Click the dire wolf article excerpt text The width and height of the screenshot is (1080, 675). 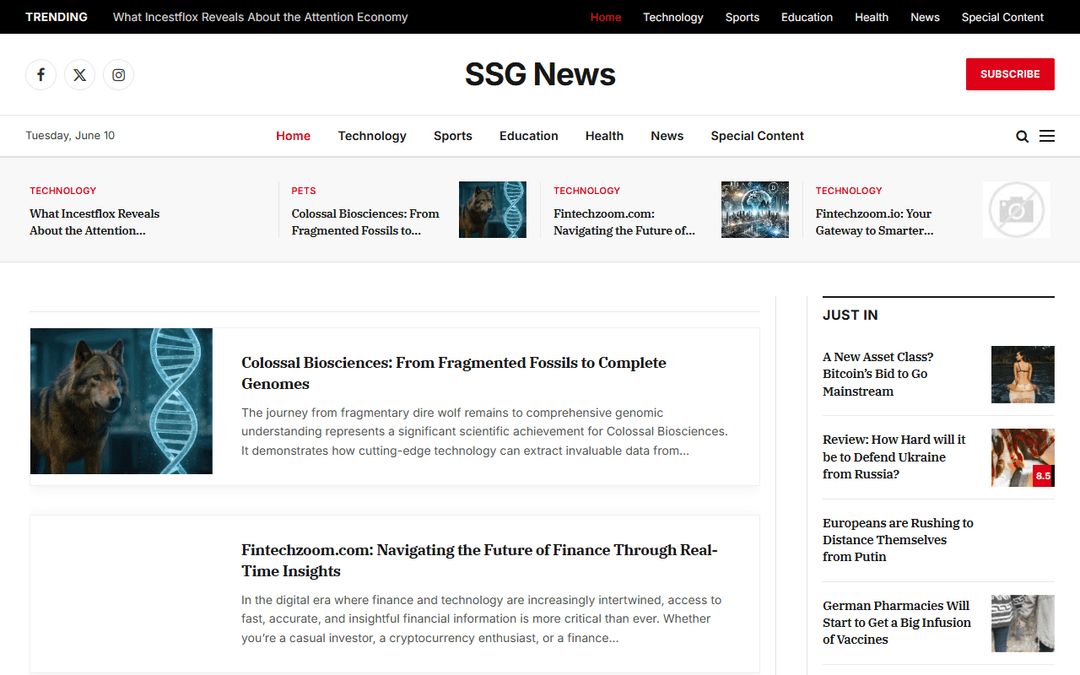tap(484, 432)
